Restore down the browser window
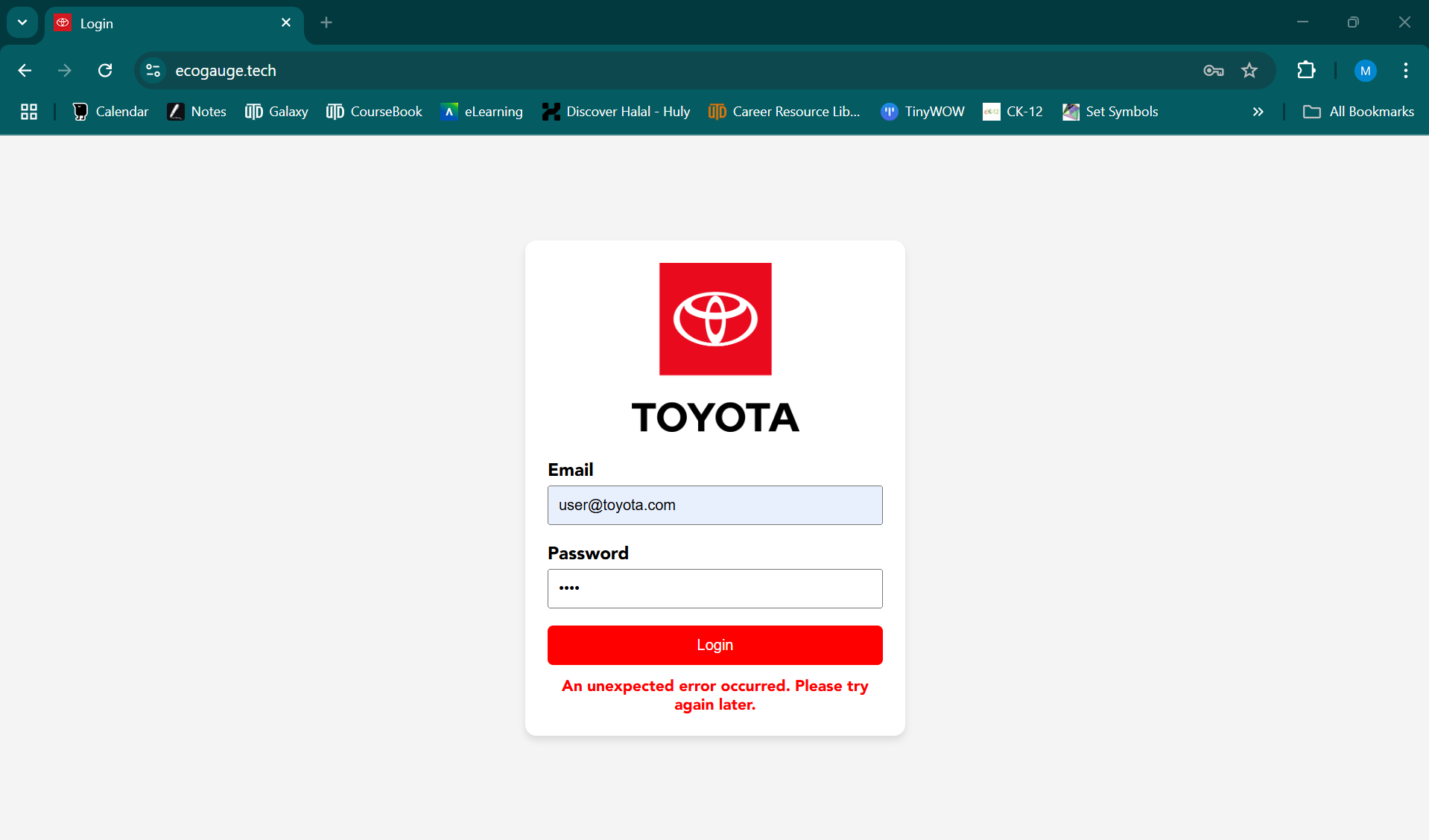This screenshot has height=840, width=1429. (1353, 22)
